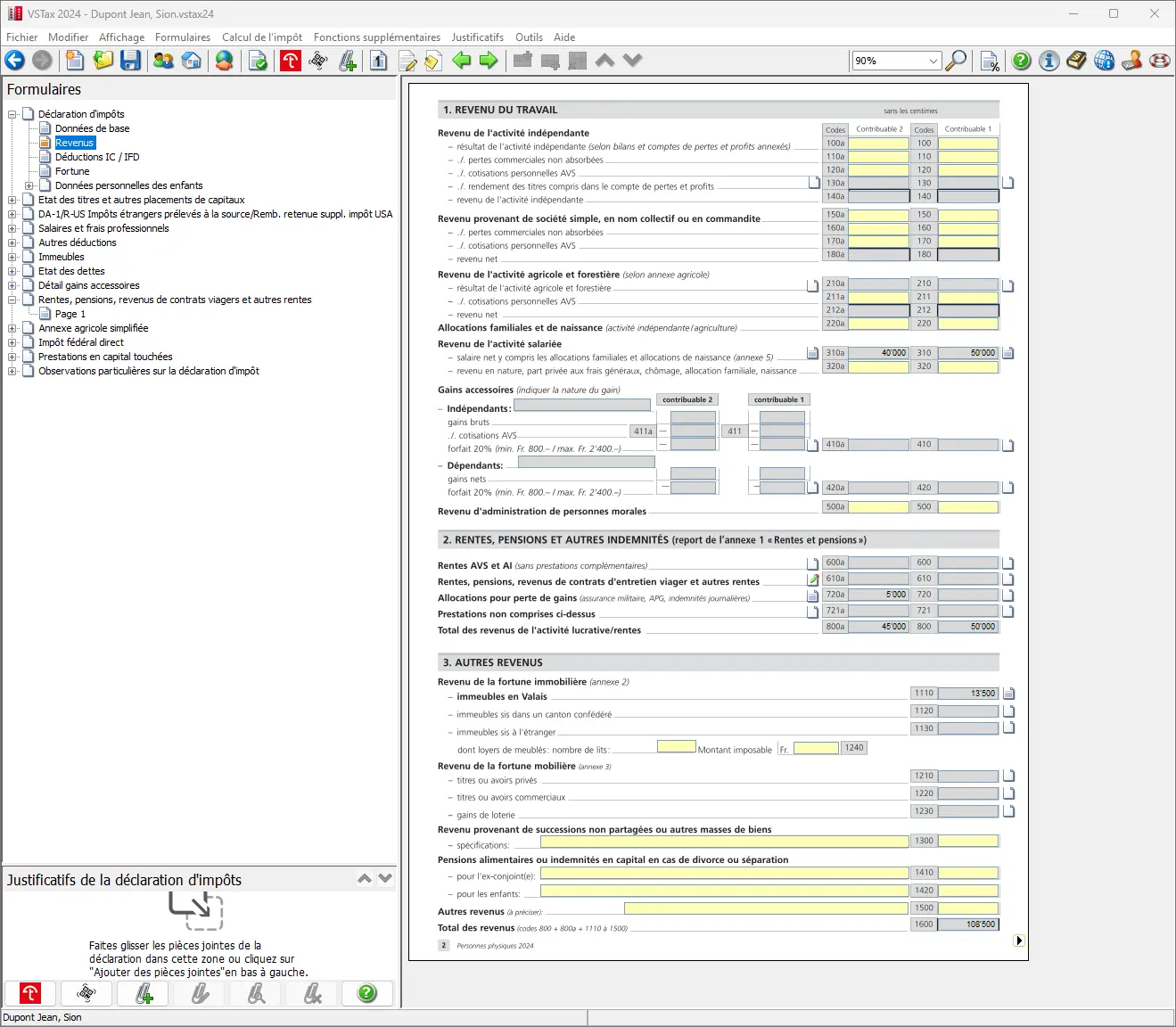Add attachment with paperclip plus button in bottom panel
This screenshot has height=1027, width=1176.
click(x=144, y=993)
